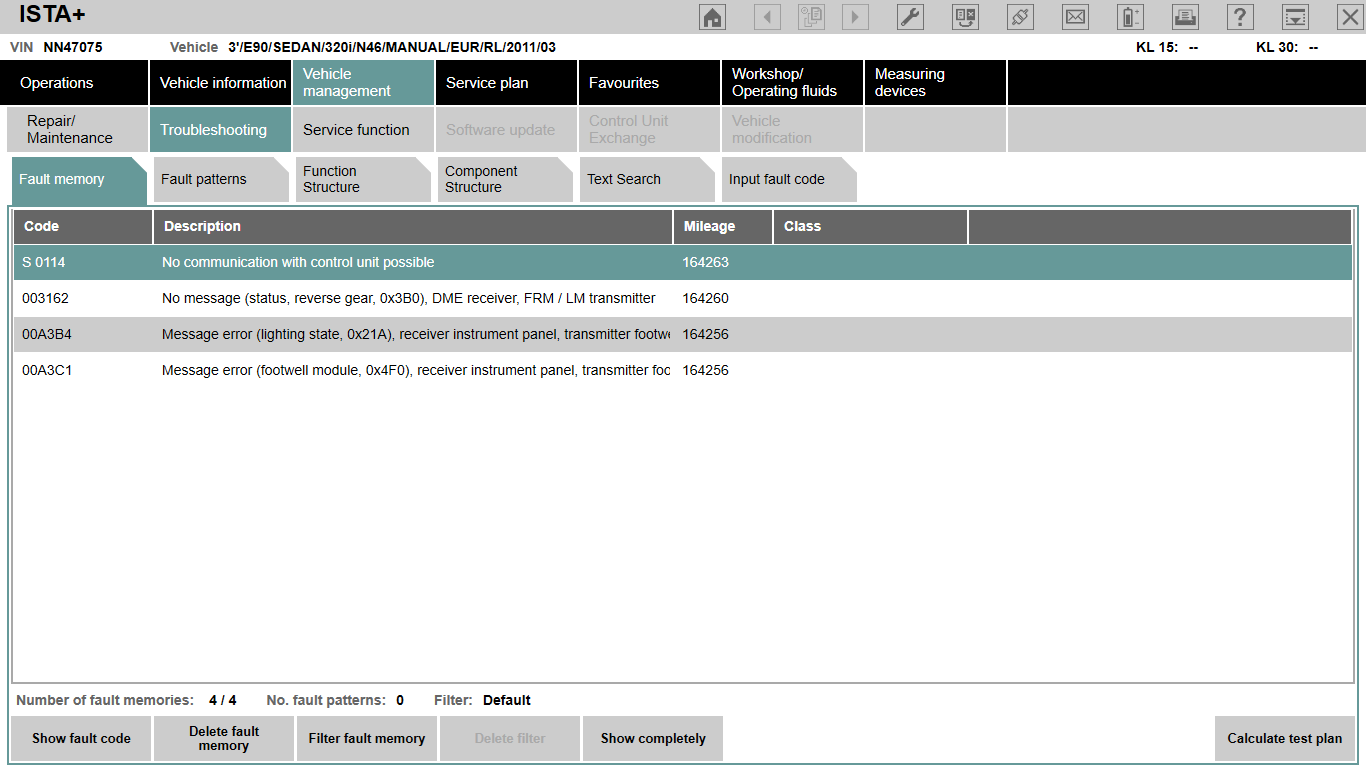Click the 'No message (status, reverse gear' description
This screenshot has width=1366, height=768.
point(409,298)
